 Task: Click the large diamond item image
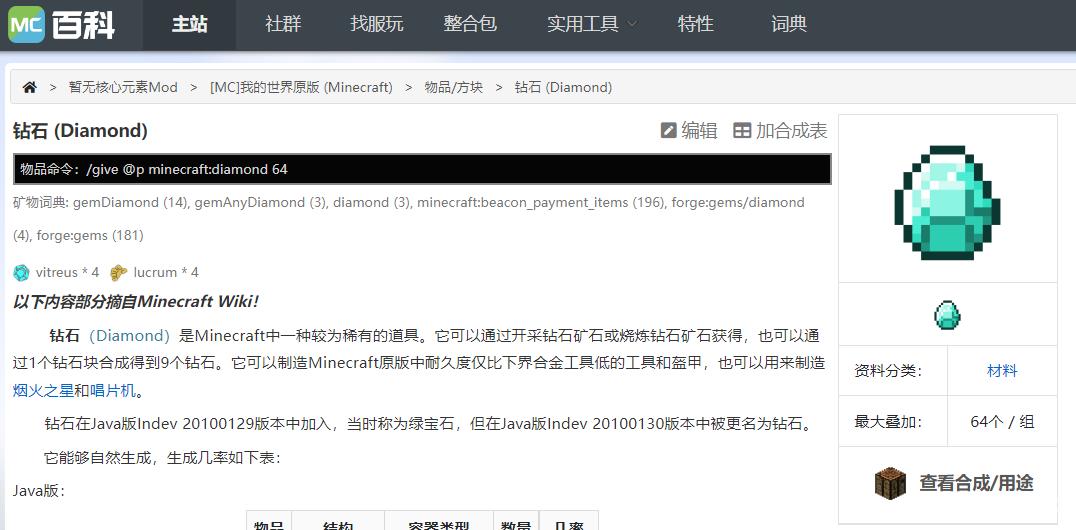click(x=948, y=203)
